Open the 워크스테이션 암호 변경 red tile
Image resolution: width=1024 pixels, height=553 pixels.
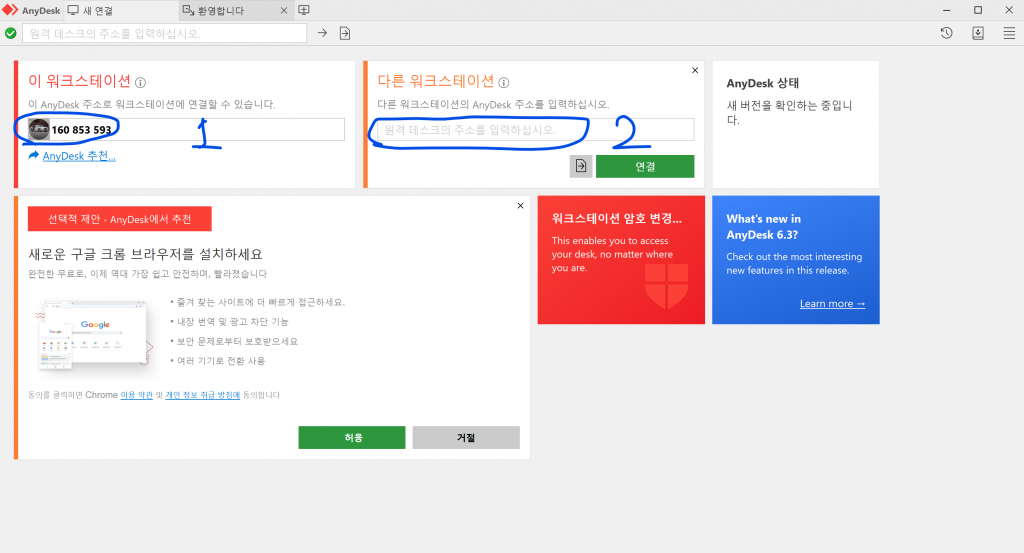(x=621, y=260)
